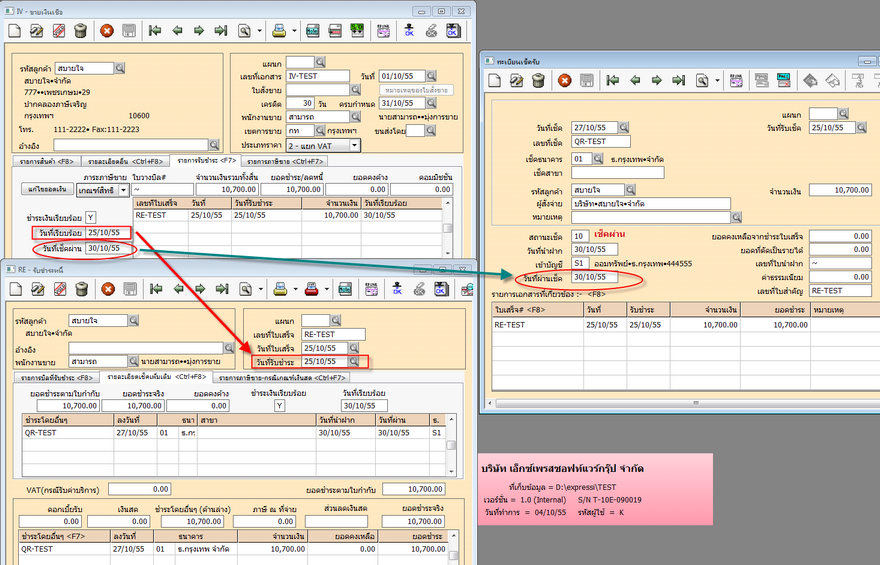880x565 pixels.
Task: Switch to รายการสินค้า <F8> tab
Action: pyautogui.click(x=48, y=160)
